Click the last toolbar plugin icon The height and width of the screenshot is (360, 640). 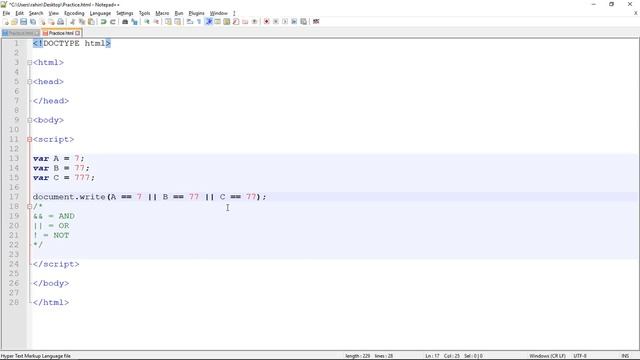tap(316, 22)
